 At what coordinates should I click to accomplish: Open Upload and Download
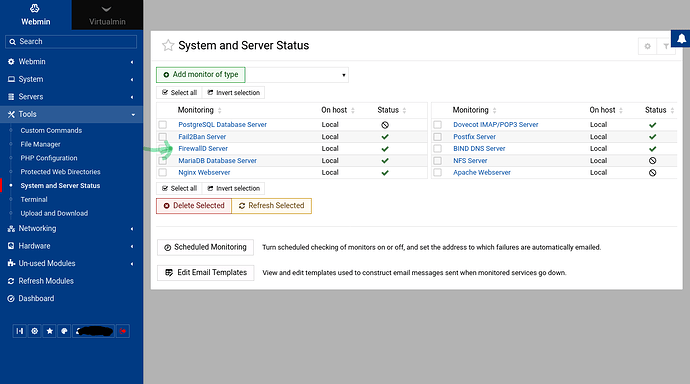click(54, 213)
